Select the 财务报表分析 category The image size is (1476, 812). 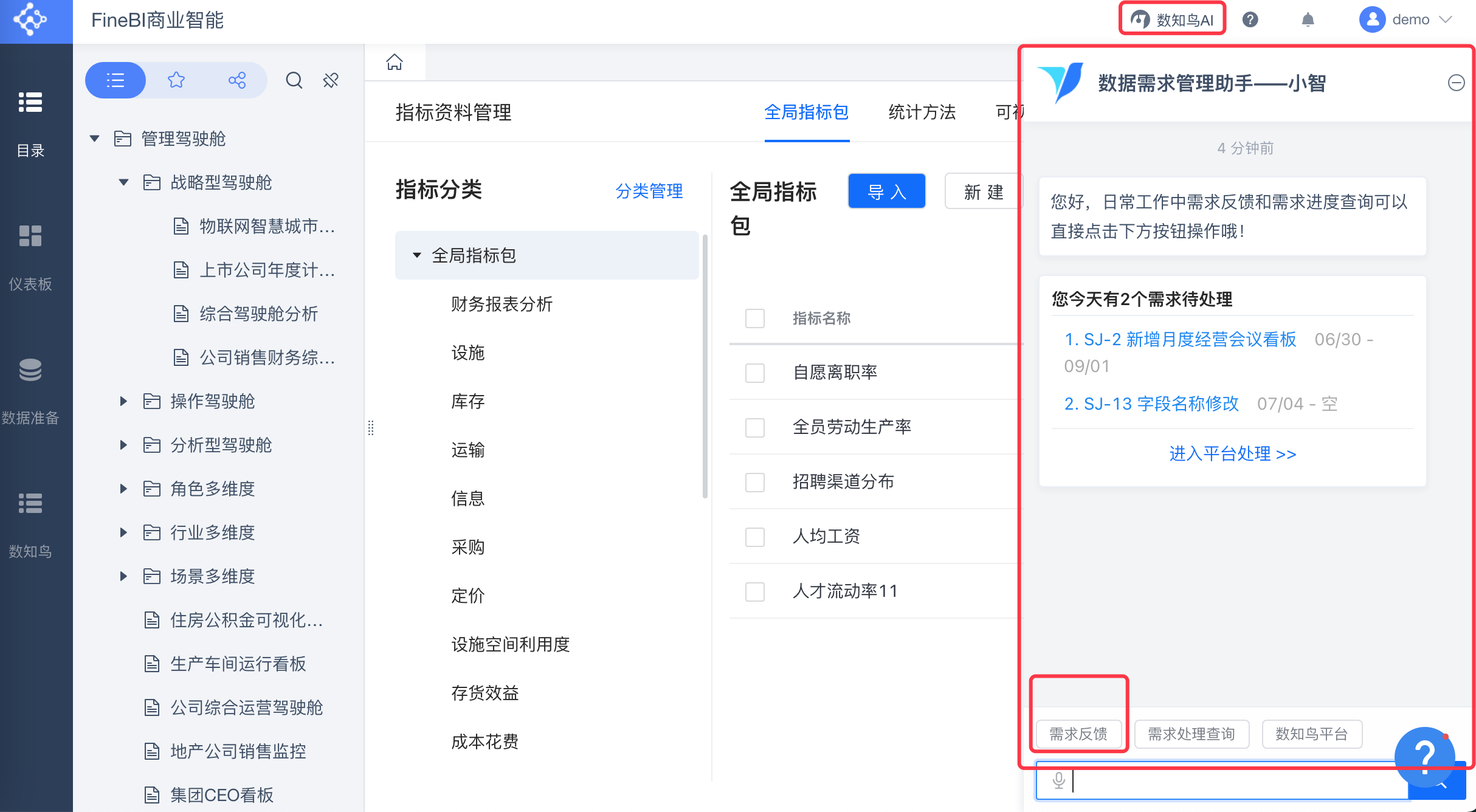502,304
